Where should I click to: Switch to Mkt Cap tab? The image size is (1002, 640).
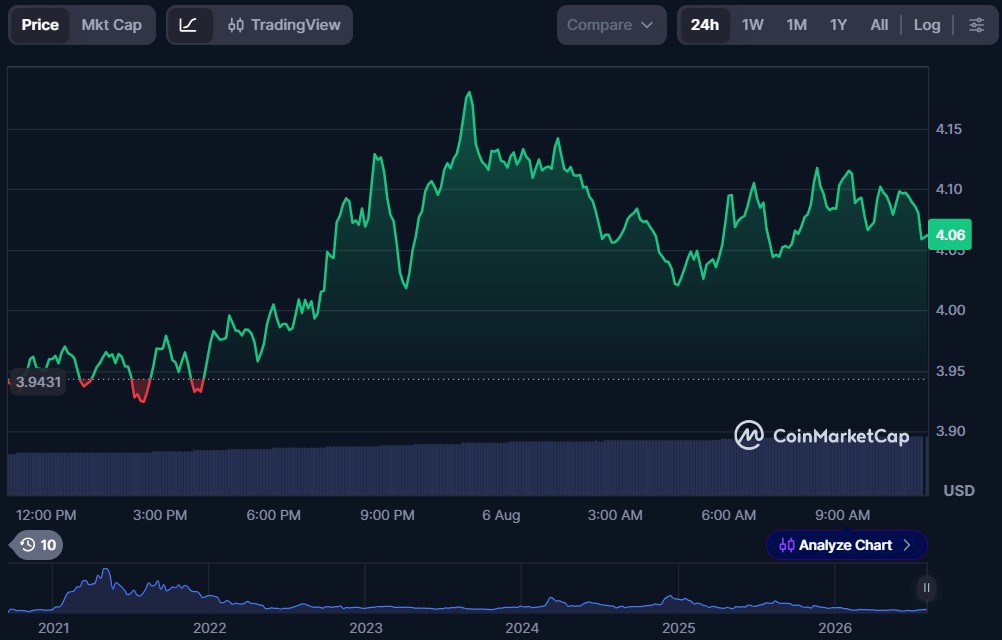[112, 25]
